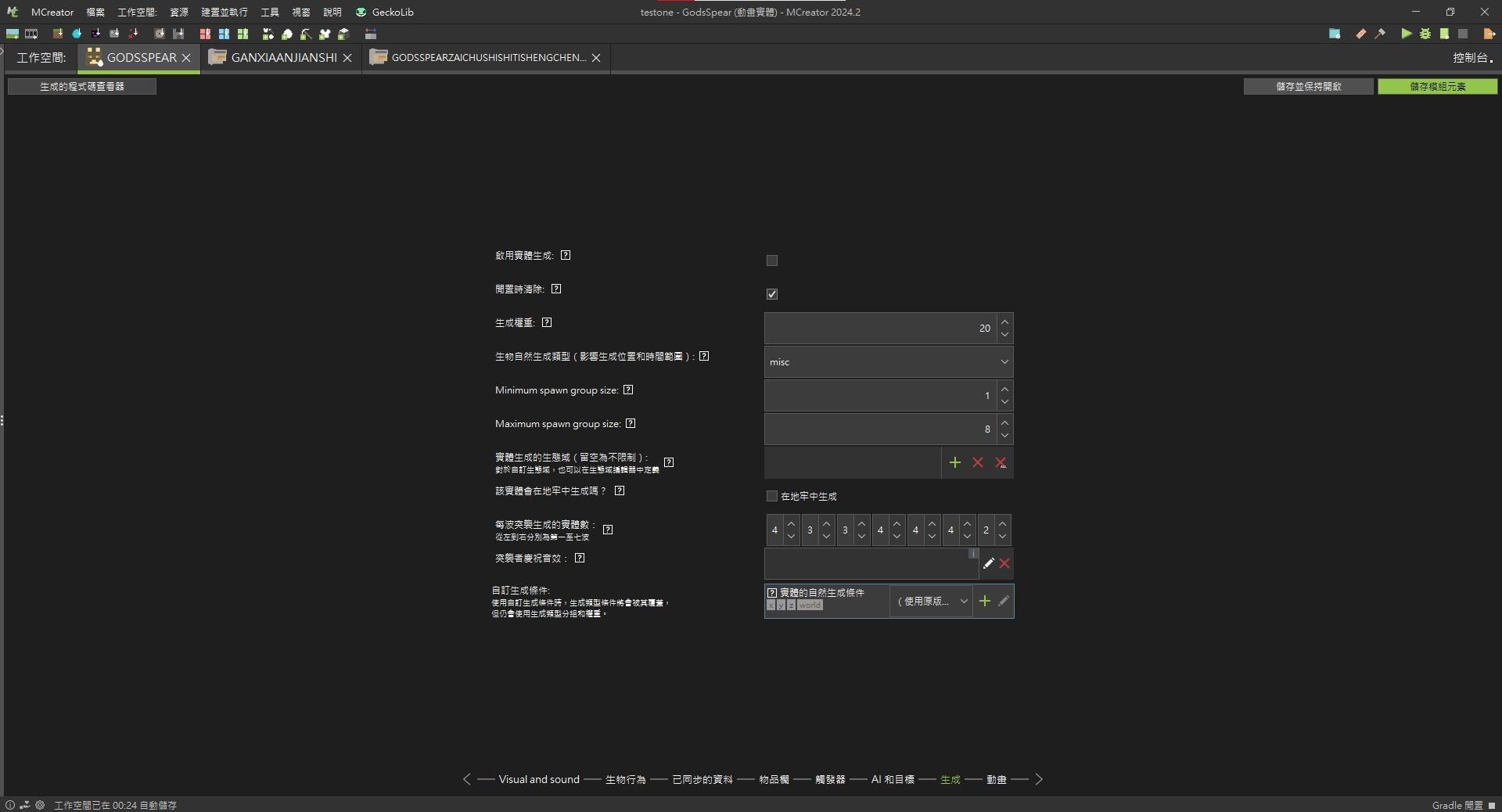Click the 儲存模組元素 button
Viewport: 1502px width, 812px height.
[1438, 86]
